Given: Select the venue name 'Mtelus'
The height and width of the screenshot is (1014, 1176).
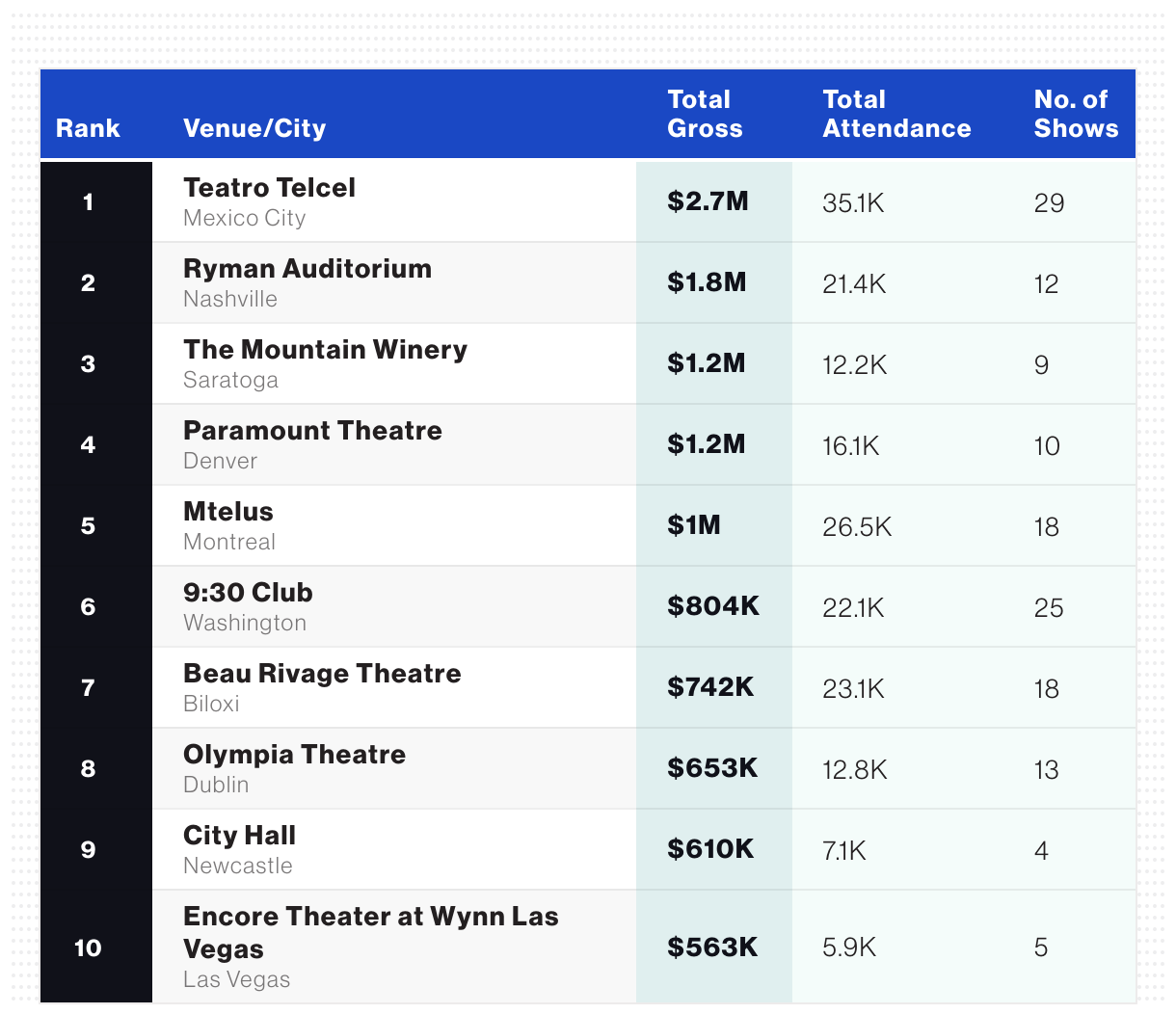Looking at the screenshot, I should click(228, 511).
